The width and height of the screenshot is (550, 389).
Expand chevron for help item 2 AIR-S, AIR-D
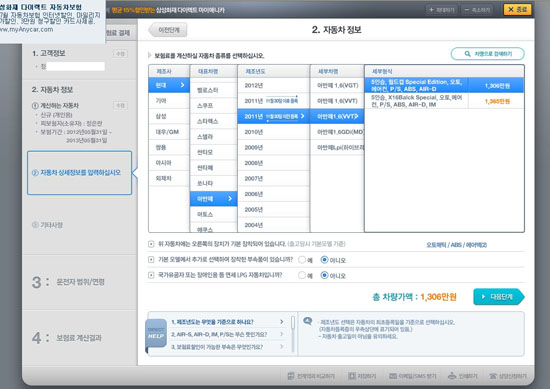tap(281, 334)
